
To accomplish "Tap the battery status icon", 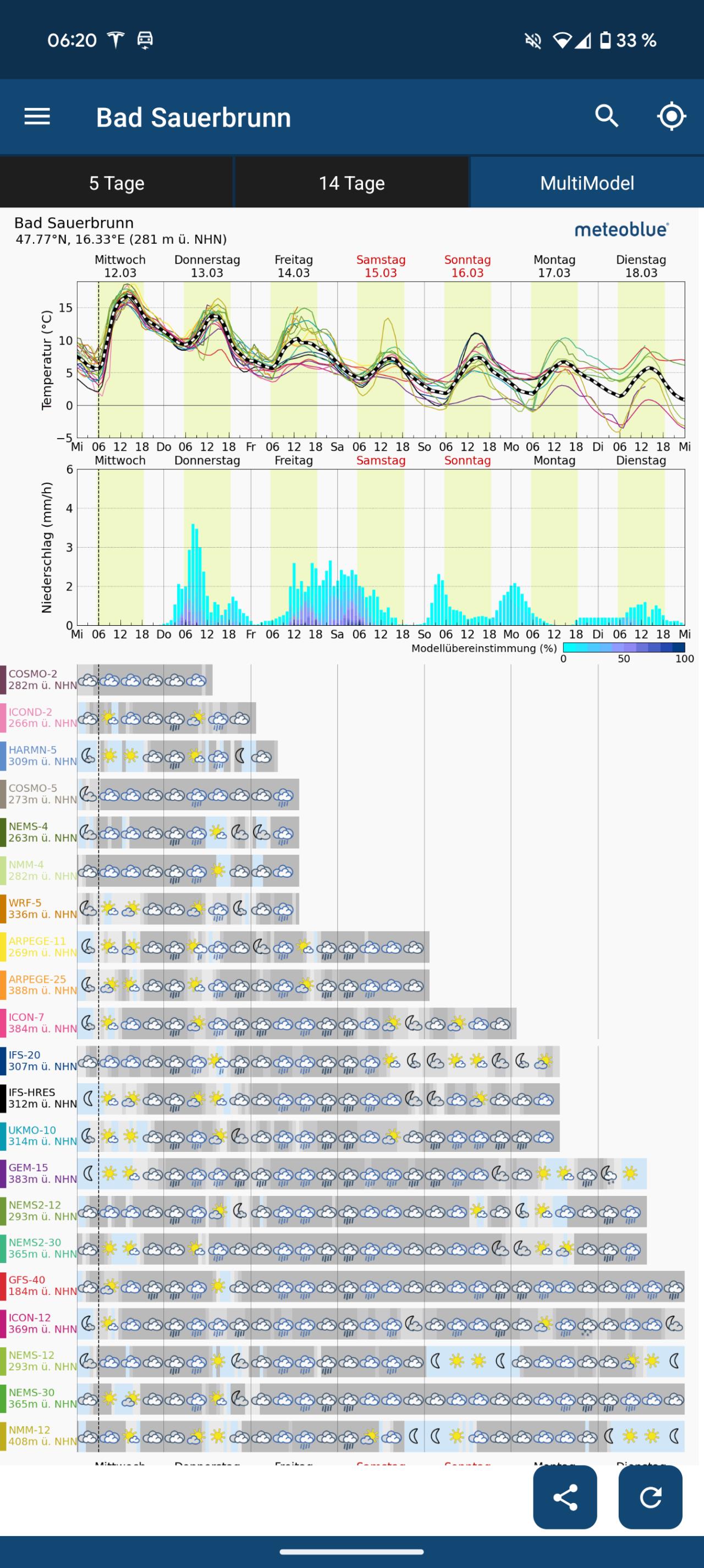I will (605, 41).
